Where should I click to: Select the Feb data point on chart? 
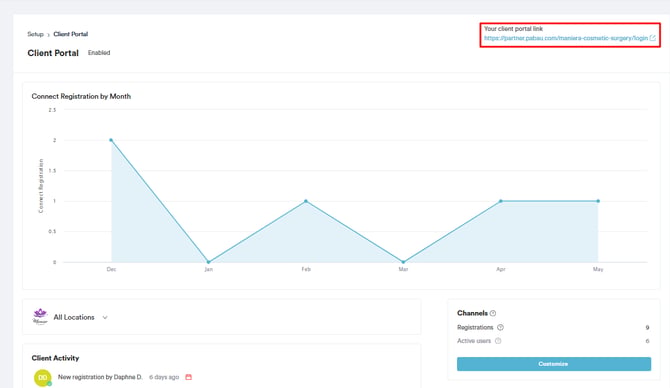306,201
